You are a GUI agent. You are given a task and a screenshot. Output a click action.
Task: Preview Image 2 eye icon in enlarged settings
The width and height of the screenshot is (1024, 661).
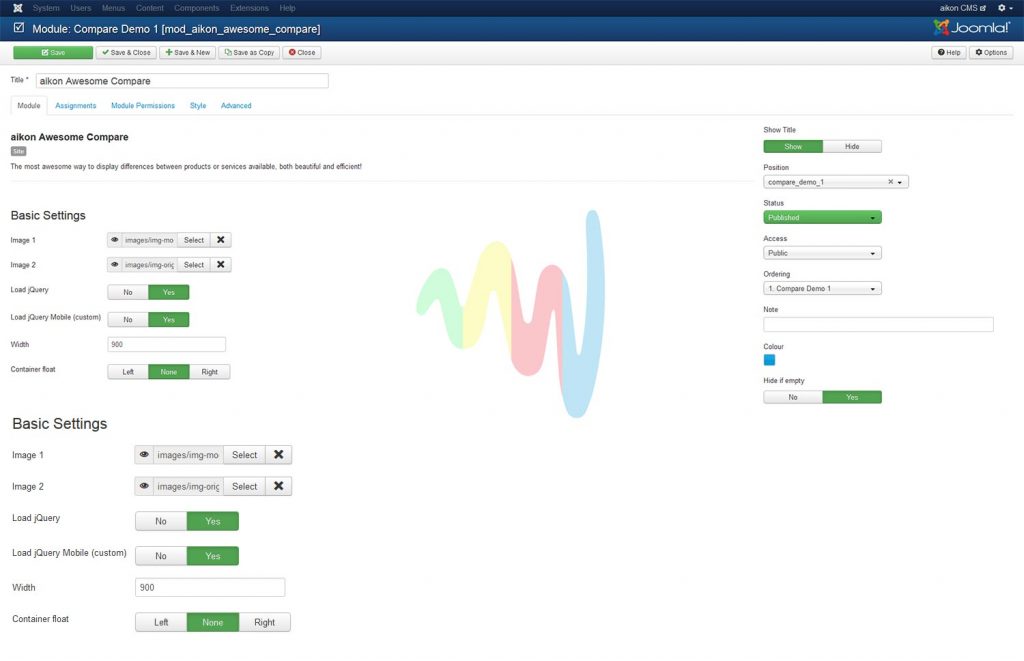[144, 486]
